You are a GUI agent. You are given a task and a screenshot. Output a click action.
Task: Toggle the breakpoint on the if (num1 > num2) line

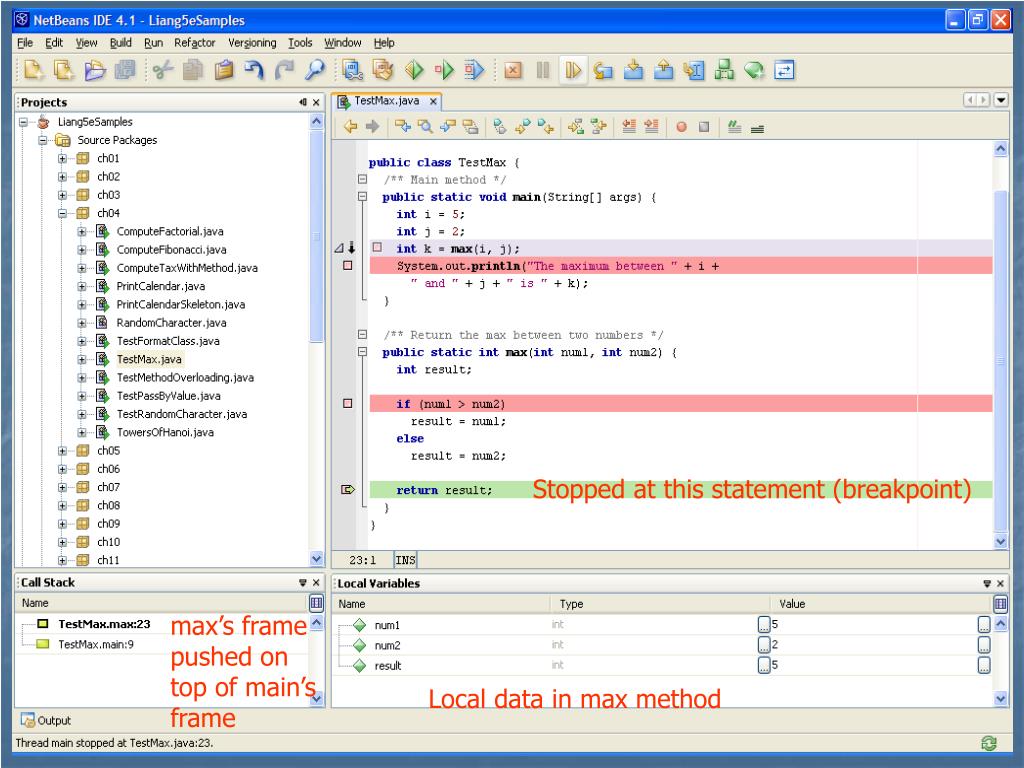tap(347, 404)
